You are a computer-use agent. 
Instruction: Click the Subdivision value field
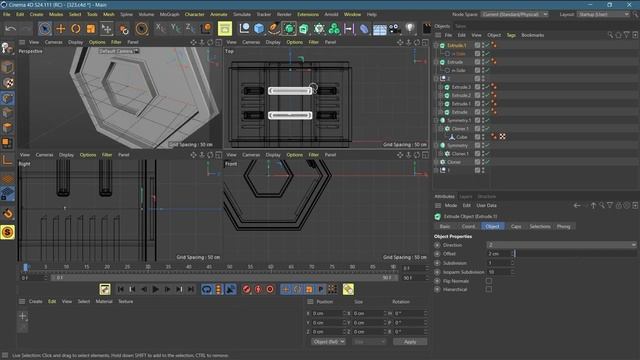(500, 263)
